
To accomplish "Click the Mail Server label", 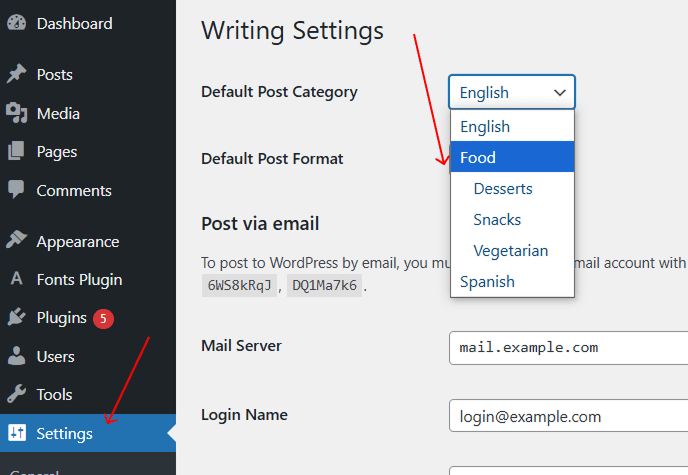I will click(241, 346).
